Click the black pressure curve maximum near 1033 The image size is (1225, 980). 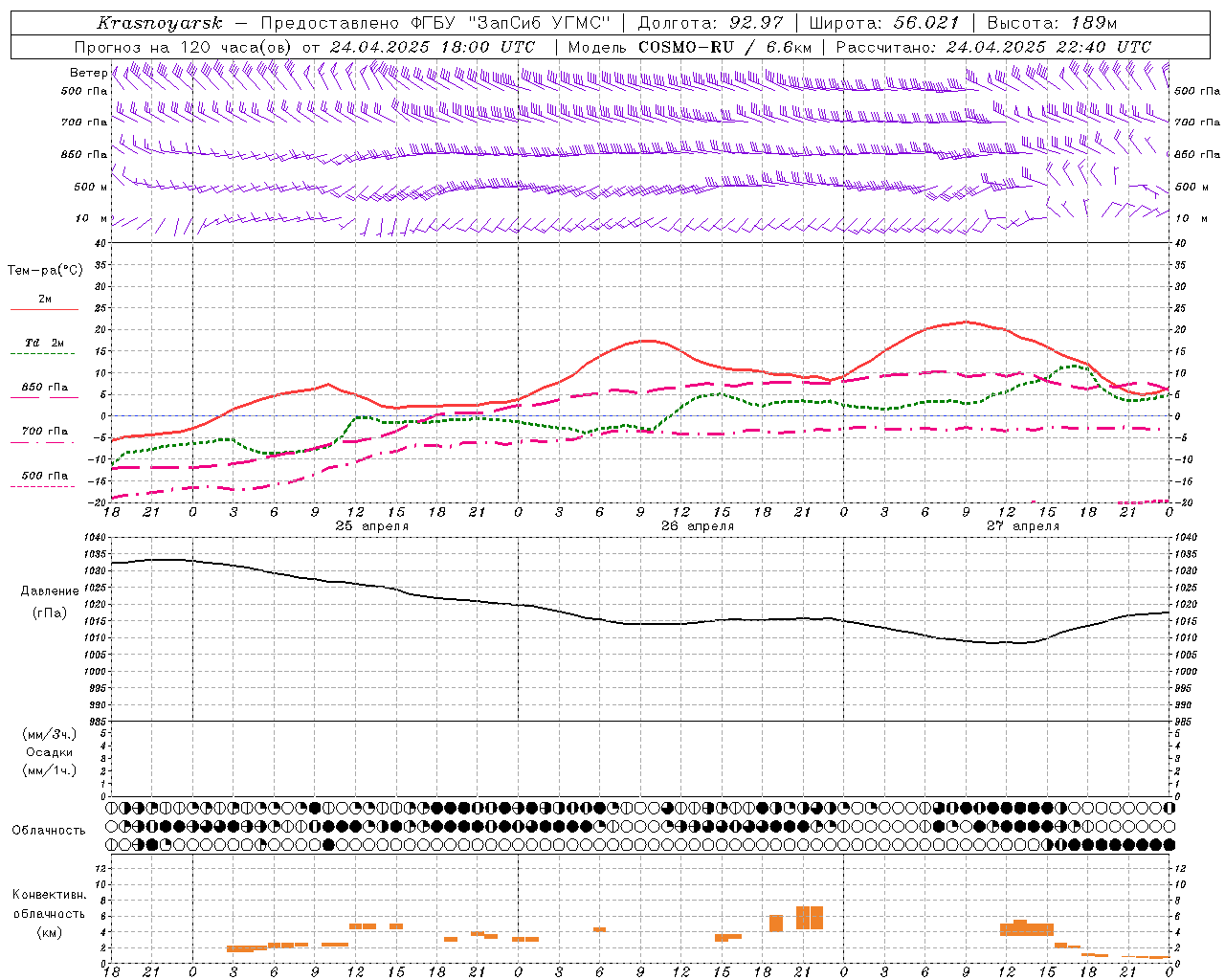point(167,560)
